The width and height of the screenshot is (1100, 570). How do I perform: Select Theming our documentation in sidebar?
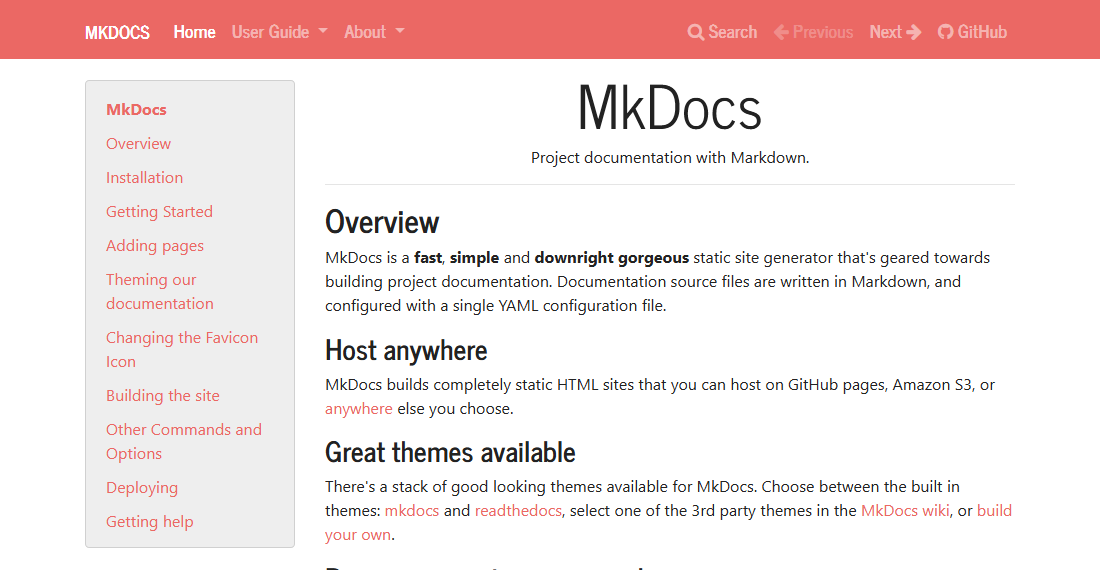tap(160, 292)
